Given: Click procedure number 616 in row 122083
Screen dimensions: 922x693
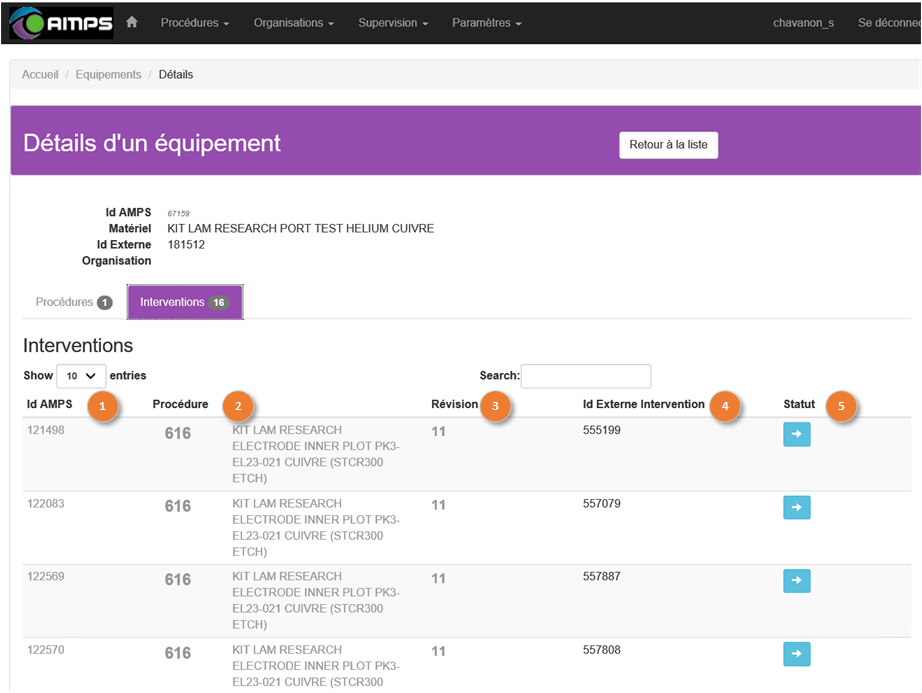Looking at the screenshot, I should point(178,506).
